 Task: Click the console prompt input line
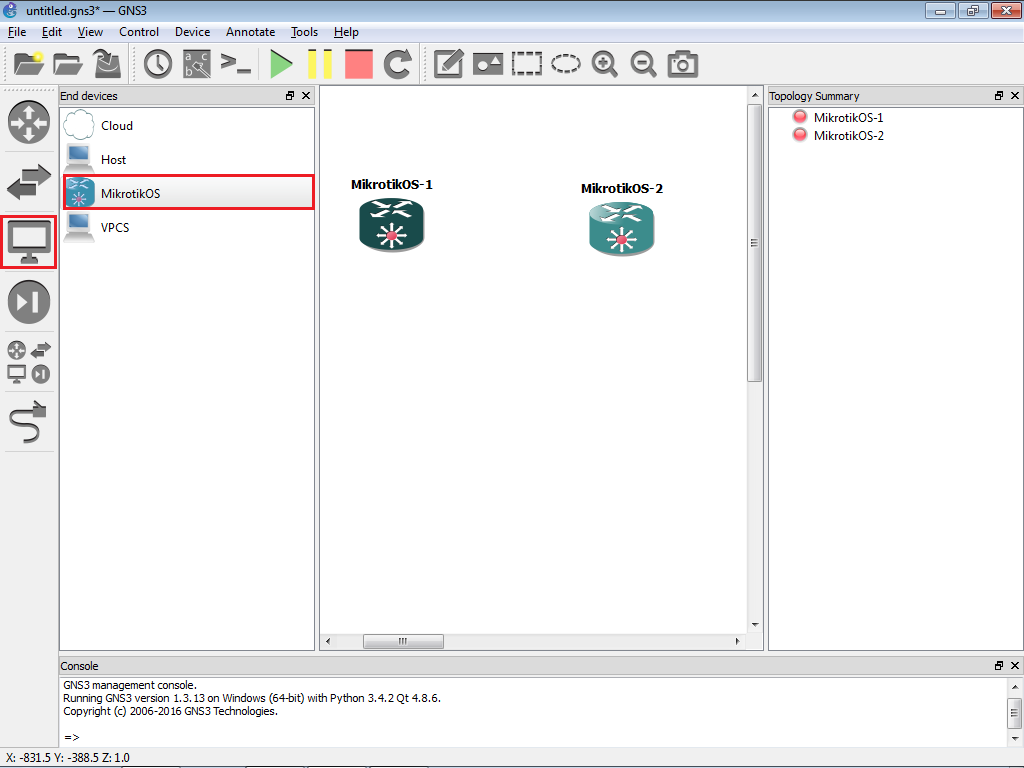[x=532, y=737]
